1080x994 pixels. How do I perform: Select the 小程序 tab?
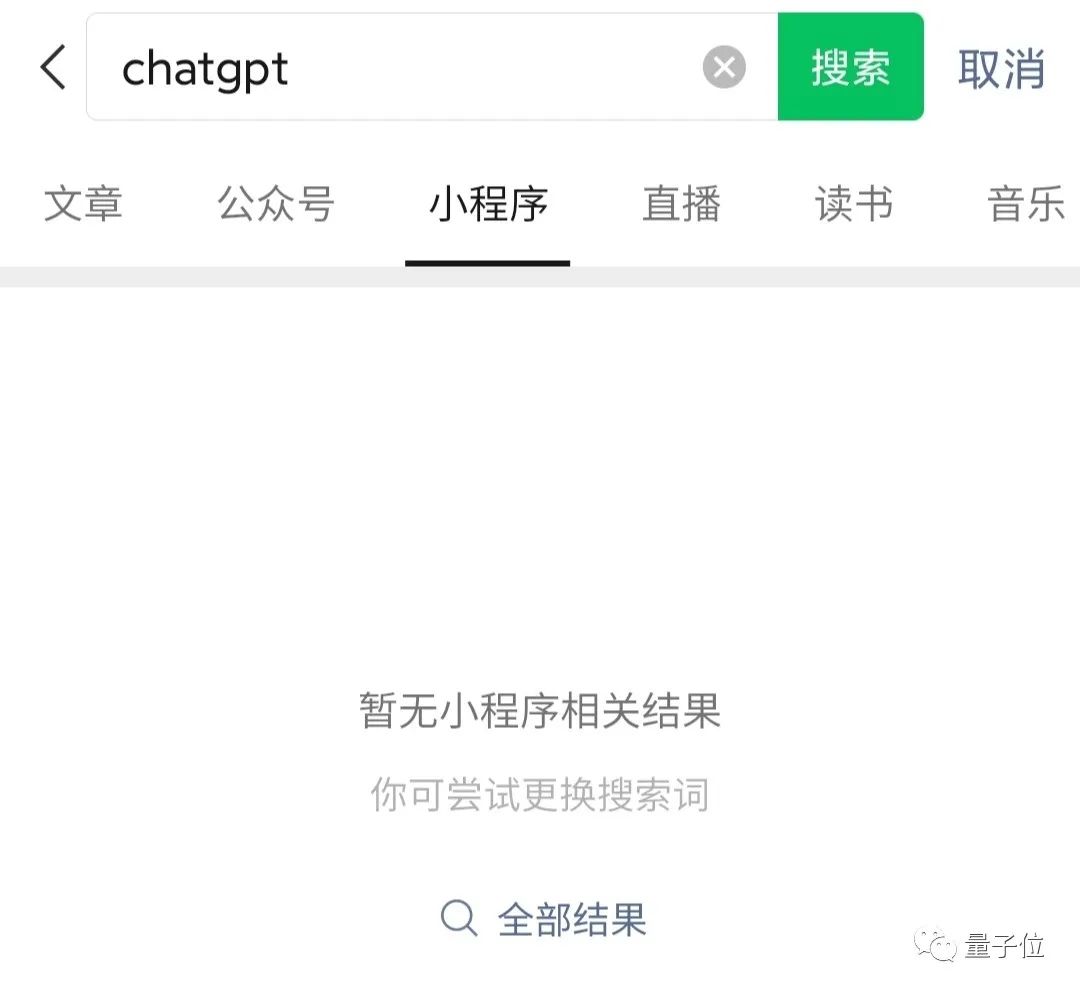point(488,204)
